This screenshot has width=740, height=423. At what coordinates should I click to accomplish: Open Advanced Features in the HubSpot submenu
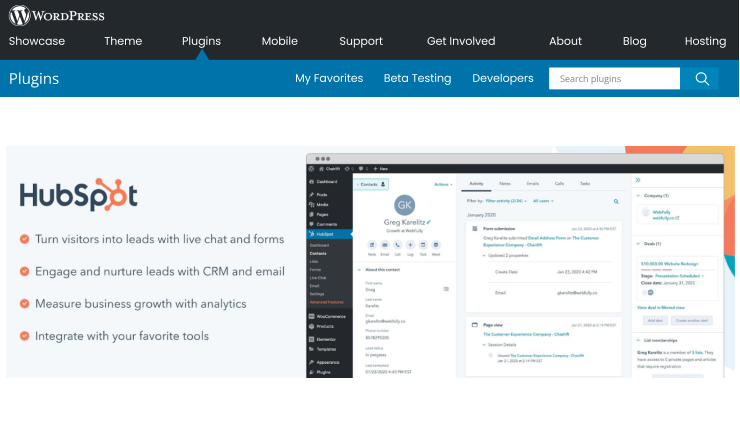tap(327, 302)
